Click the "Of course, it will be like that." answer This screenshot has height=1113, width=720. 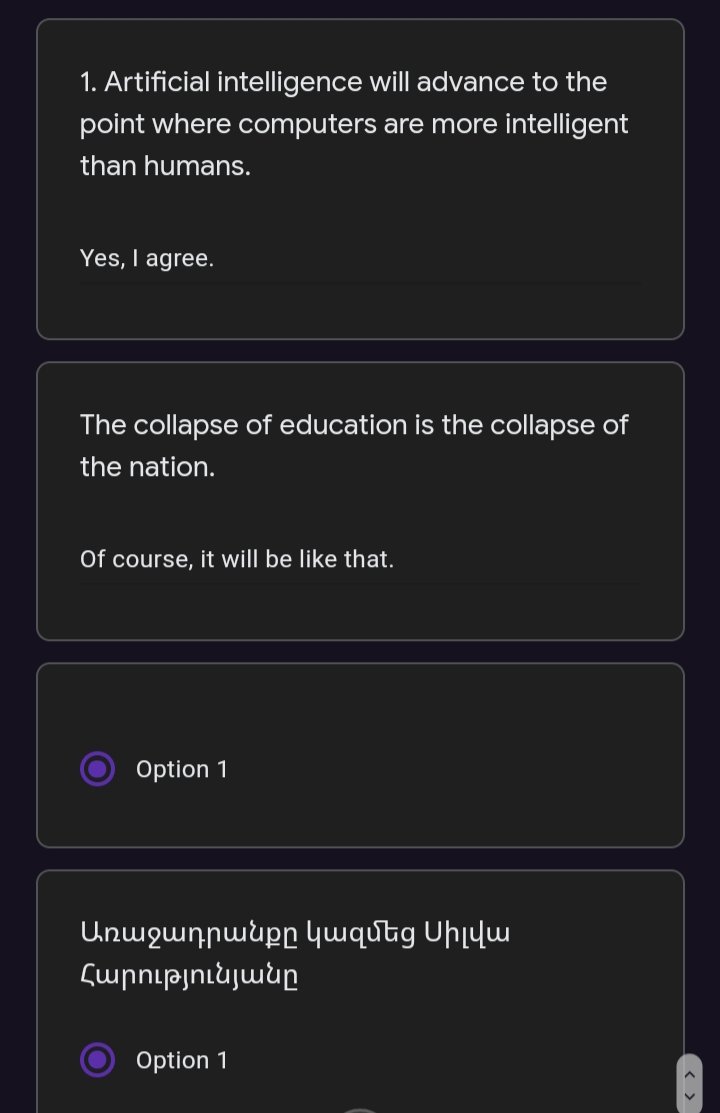237,559
